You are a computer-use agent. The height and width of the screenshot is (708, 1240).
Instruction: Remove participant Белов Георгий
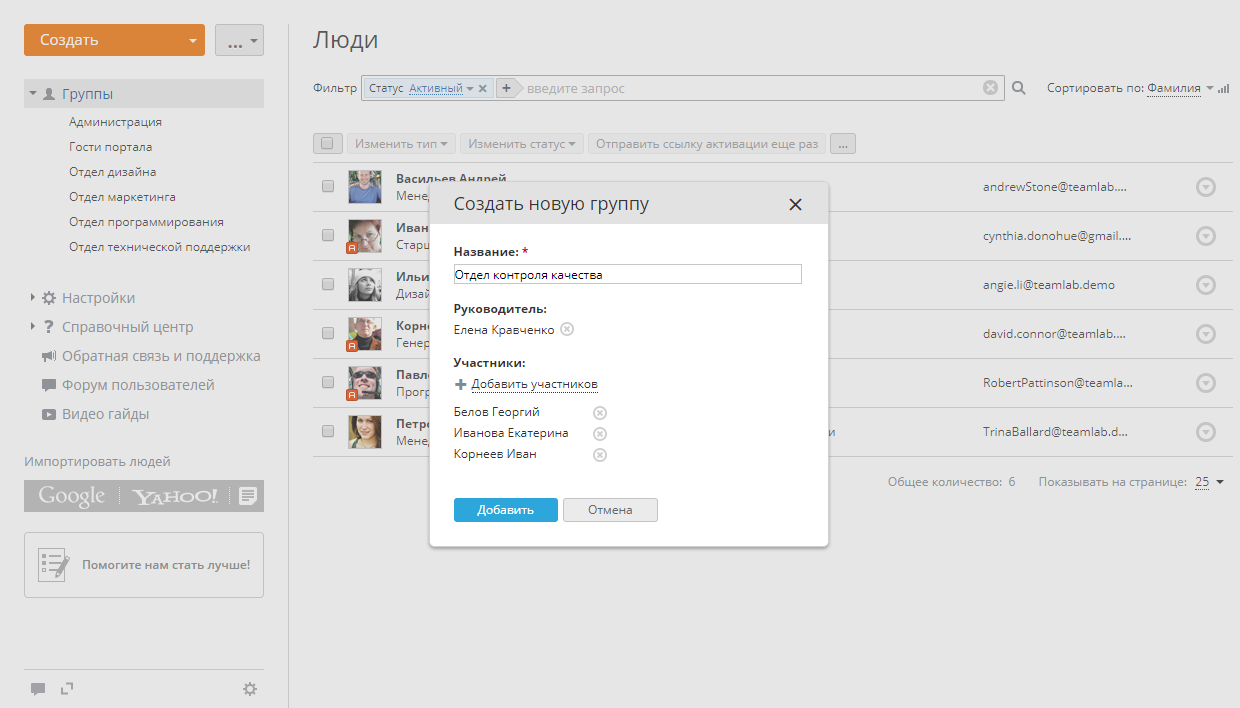click(600, 413)
